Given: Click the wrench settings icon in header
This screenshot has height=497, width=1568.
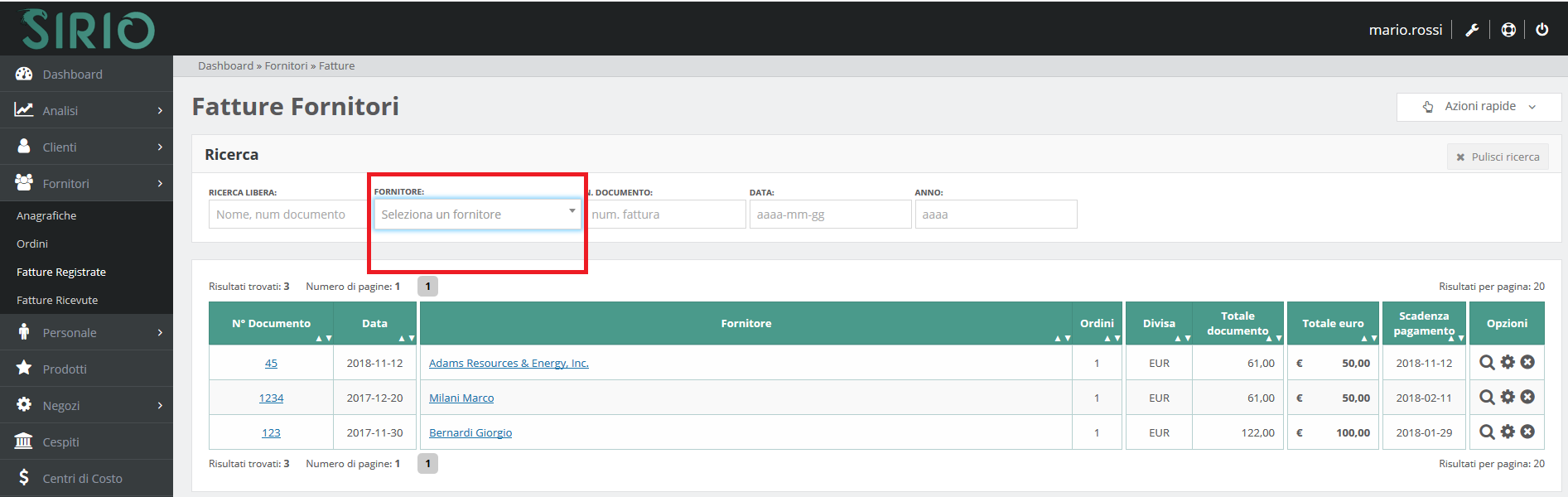Looking at the screenshot, I should coord(1472,30).
